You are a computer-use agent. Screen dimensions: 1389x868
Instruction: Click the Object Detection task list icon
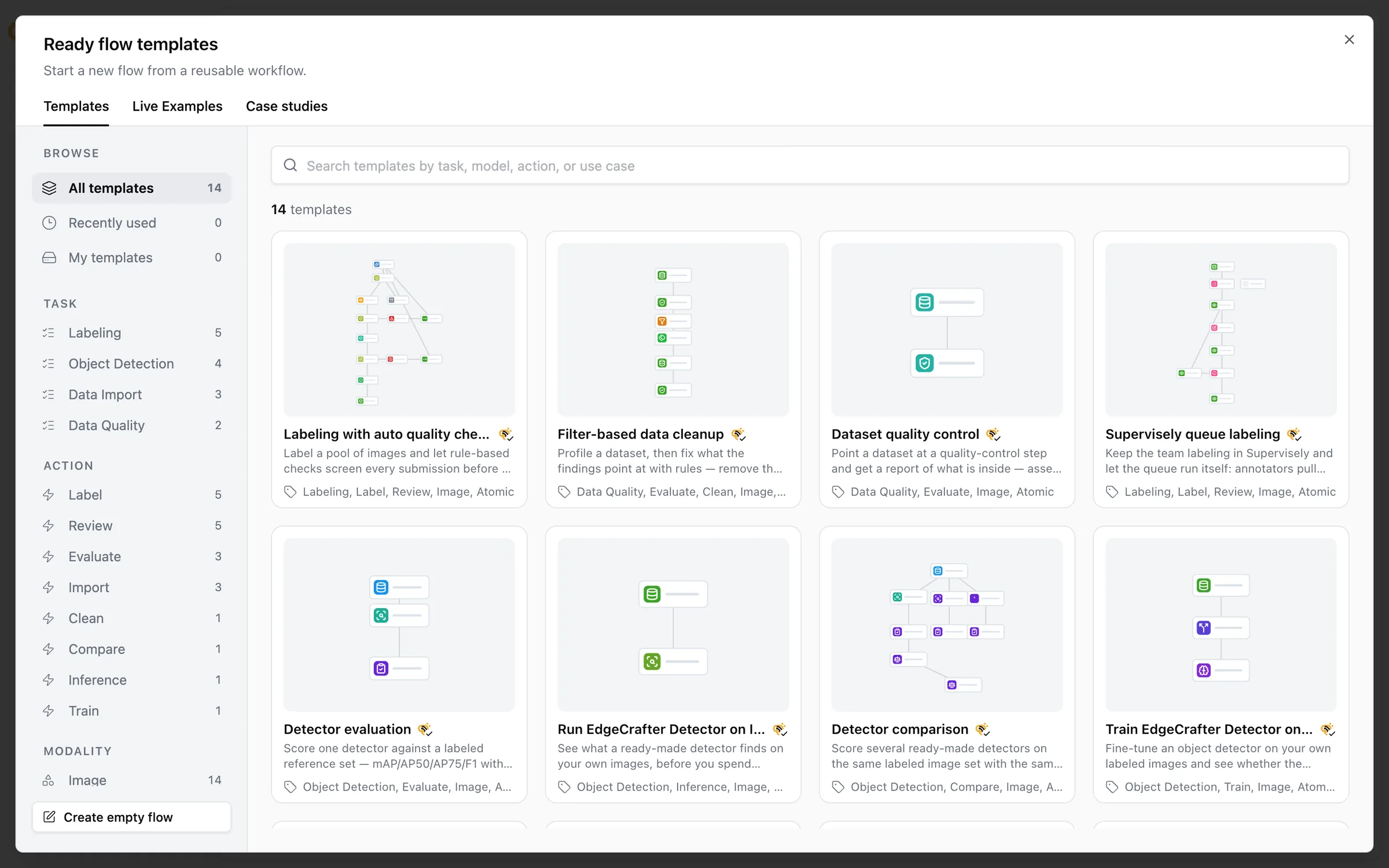coord(49,363)
